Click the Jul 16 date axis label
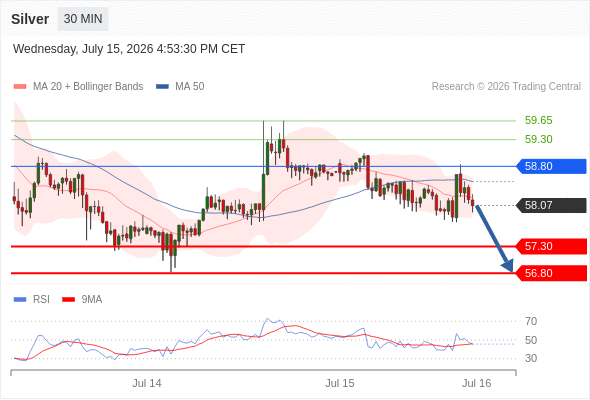 [x=477, y=383]
